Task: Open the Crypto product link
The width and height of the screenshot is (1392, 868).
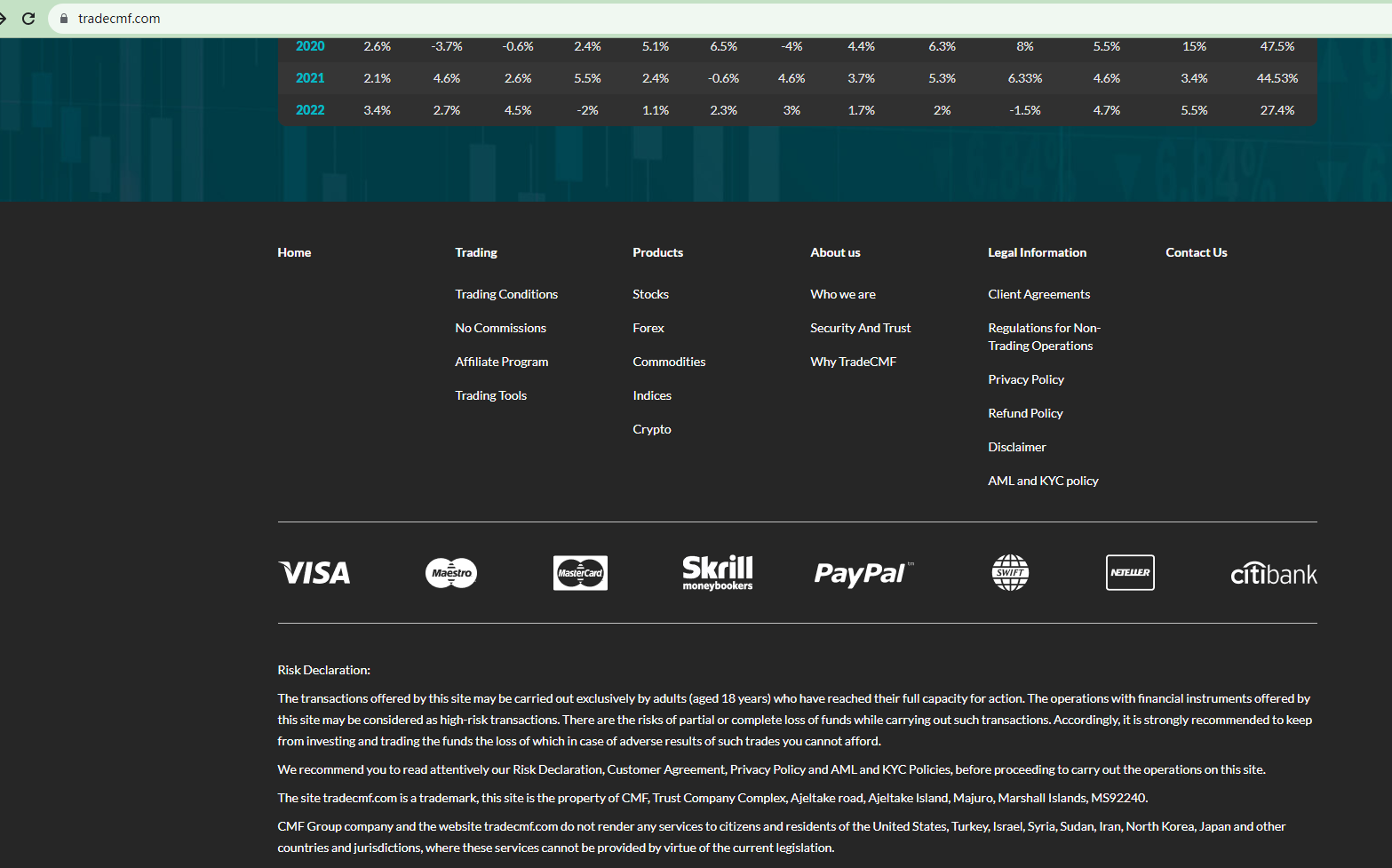Action: pos(652,429)
